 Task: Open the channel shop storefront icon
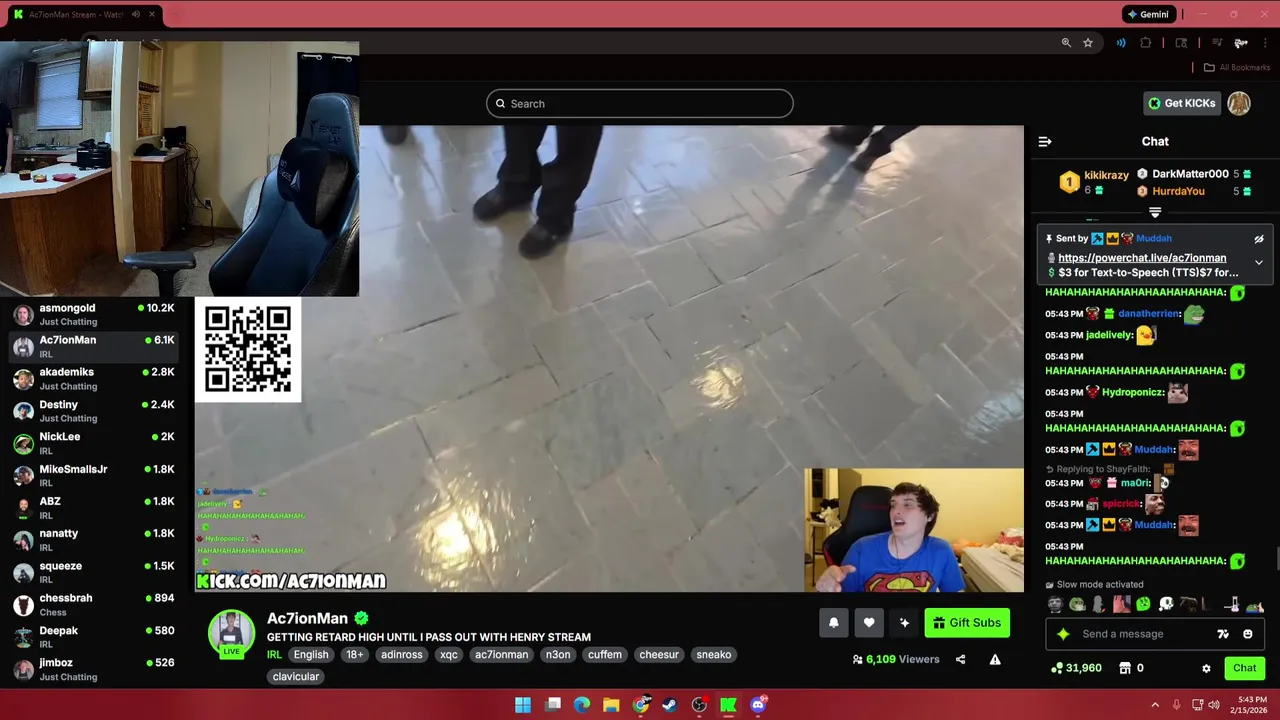coord(1124,668)
